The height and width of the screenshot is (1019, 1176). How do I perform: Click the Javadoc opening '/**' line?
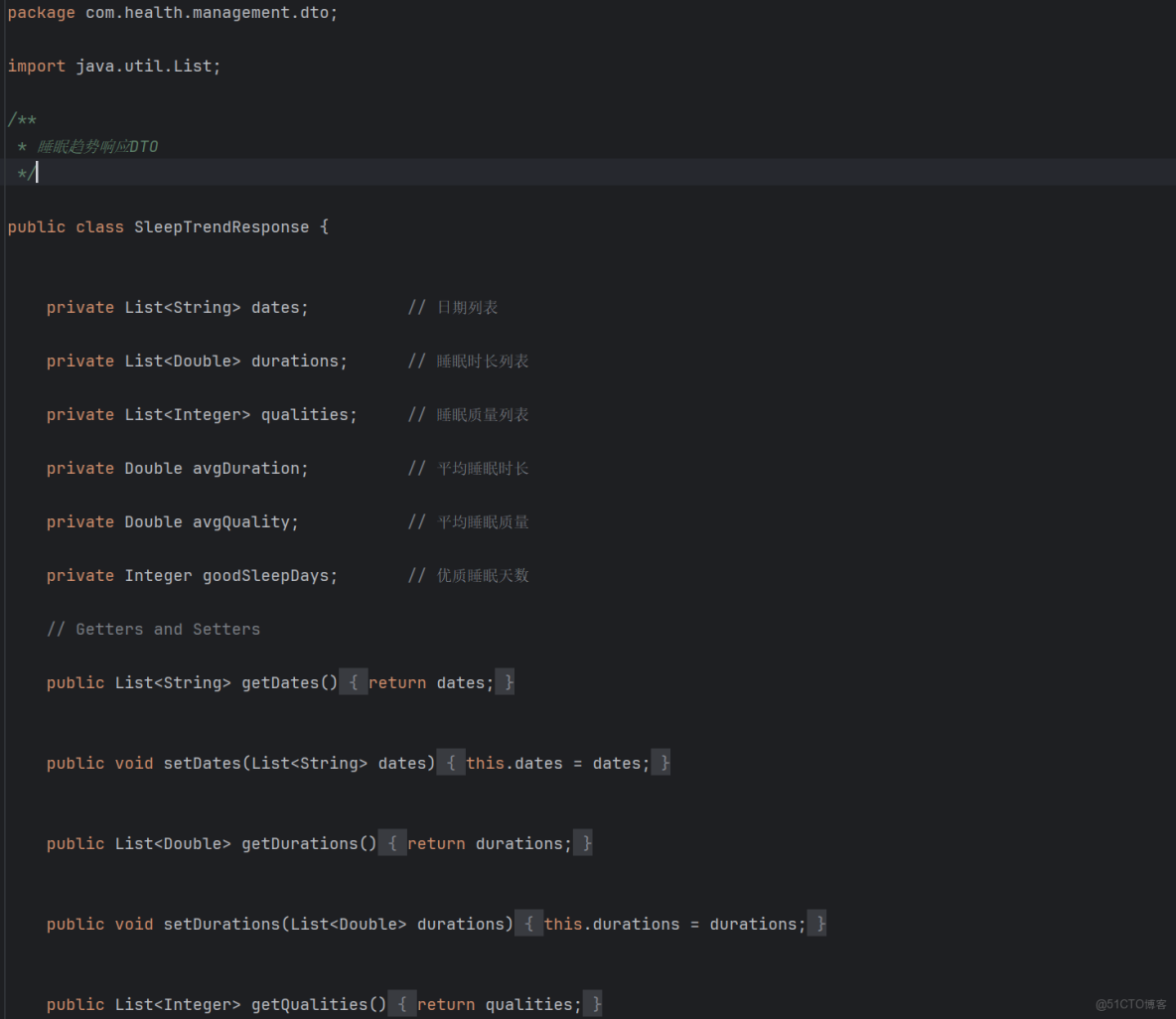click(22, 119)
